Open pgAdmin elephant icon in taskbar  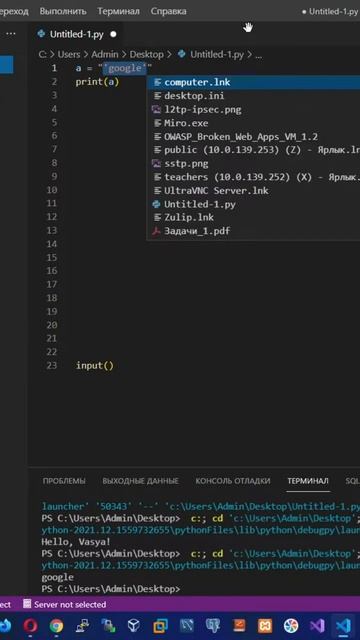click(212, 625)
